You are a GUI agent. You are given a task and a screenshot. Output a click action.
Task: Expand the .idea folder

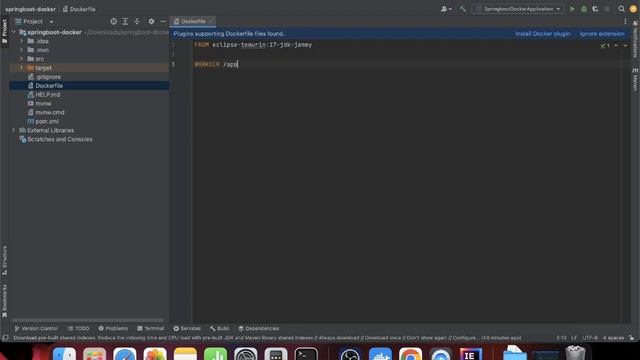[22, 41]
